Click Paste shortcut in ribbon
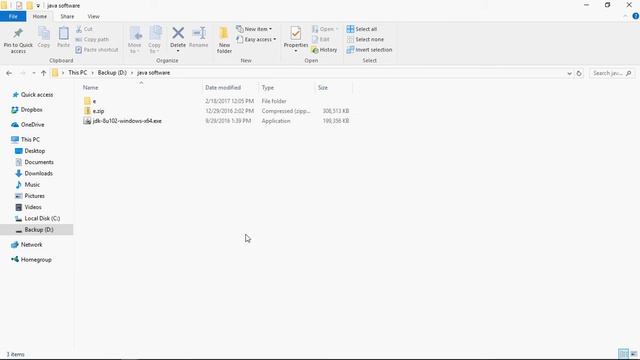 [97, 50]
